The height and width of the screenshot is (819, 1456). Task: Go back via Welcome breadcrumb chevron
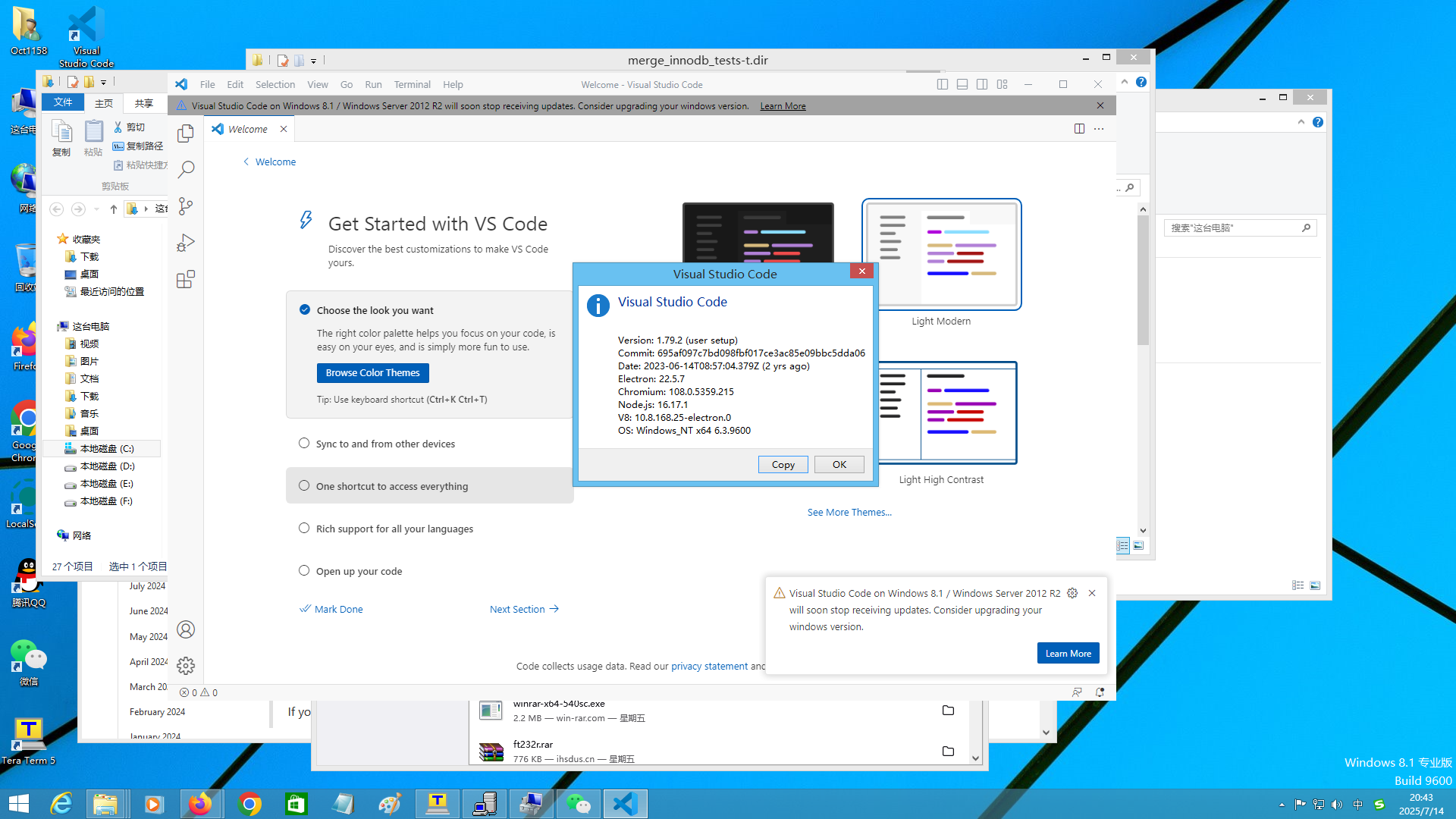(246, 162)
